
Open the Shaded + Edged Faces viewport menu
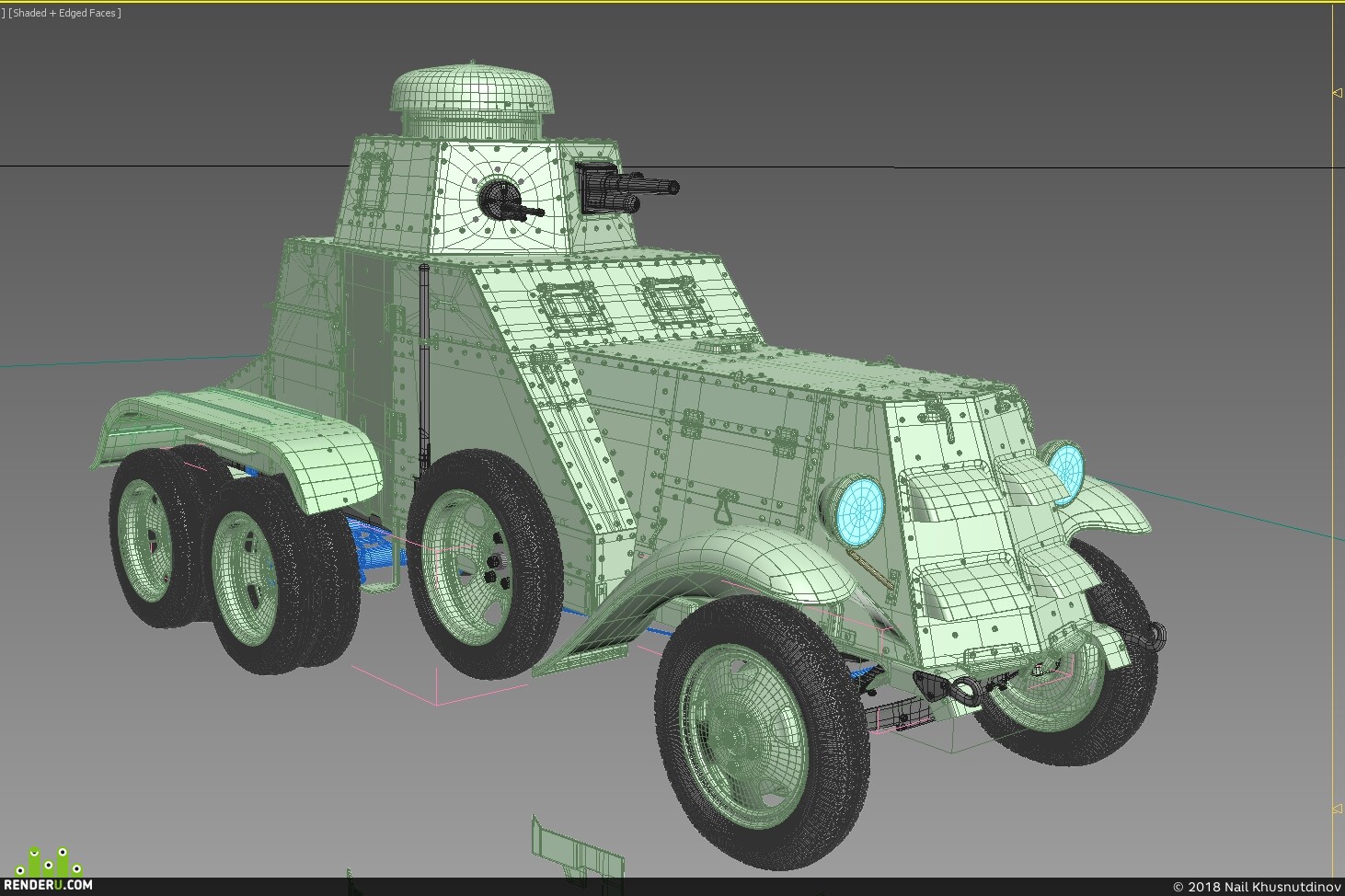pos(63,13)
